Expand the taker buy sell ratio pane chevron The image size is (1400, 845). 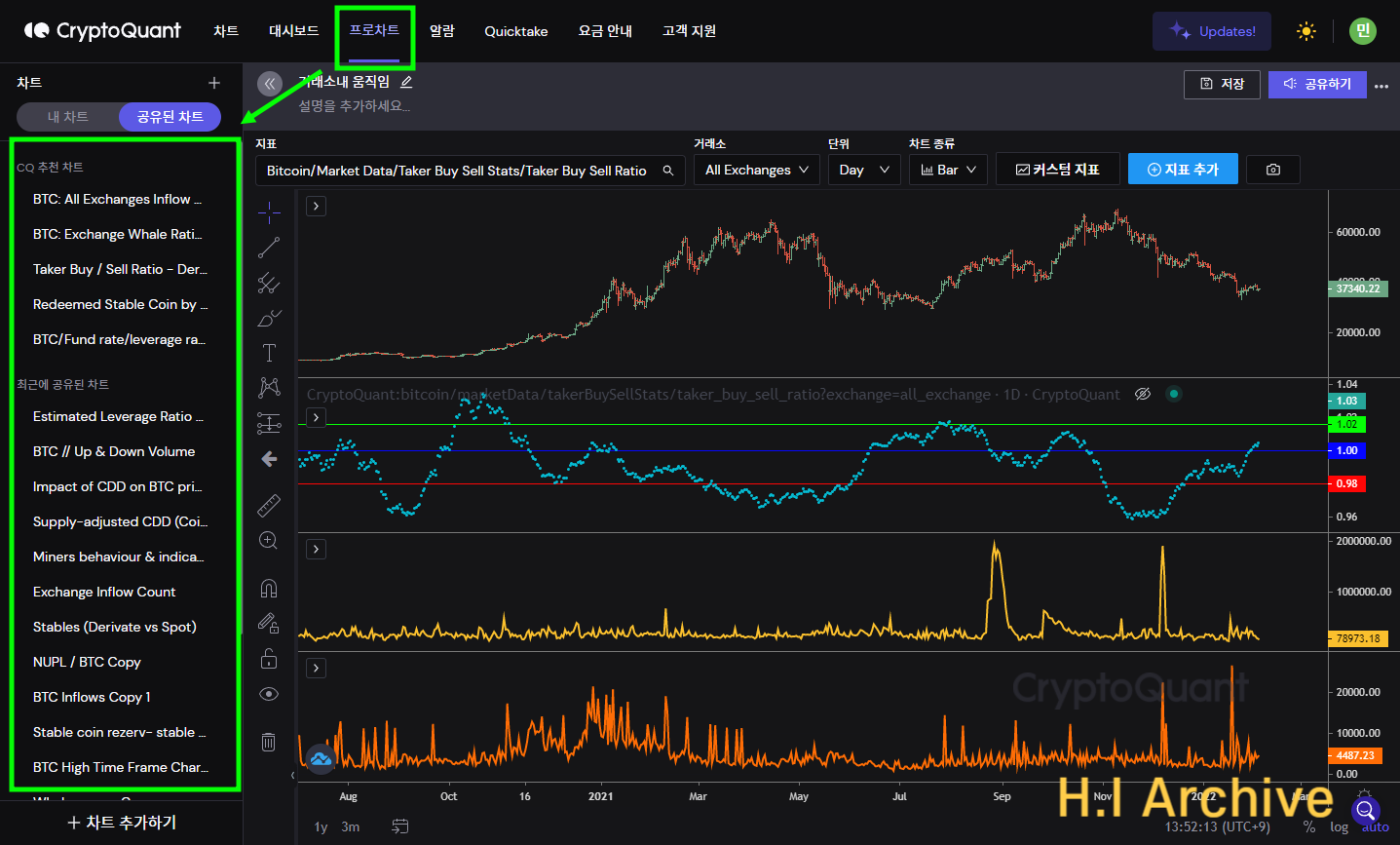(316, 417)
